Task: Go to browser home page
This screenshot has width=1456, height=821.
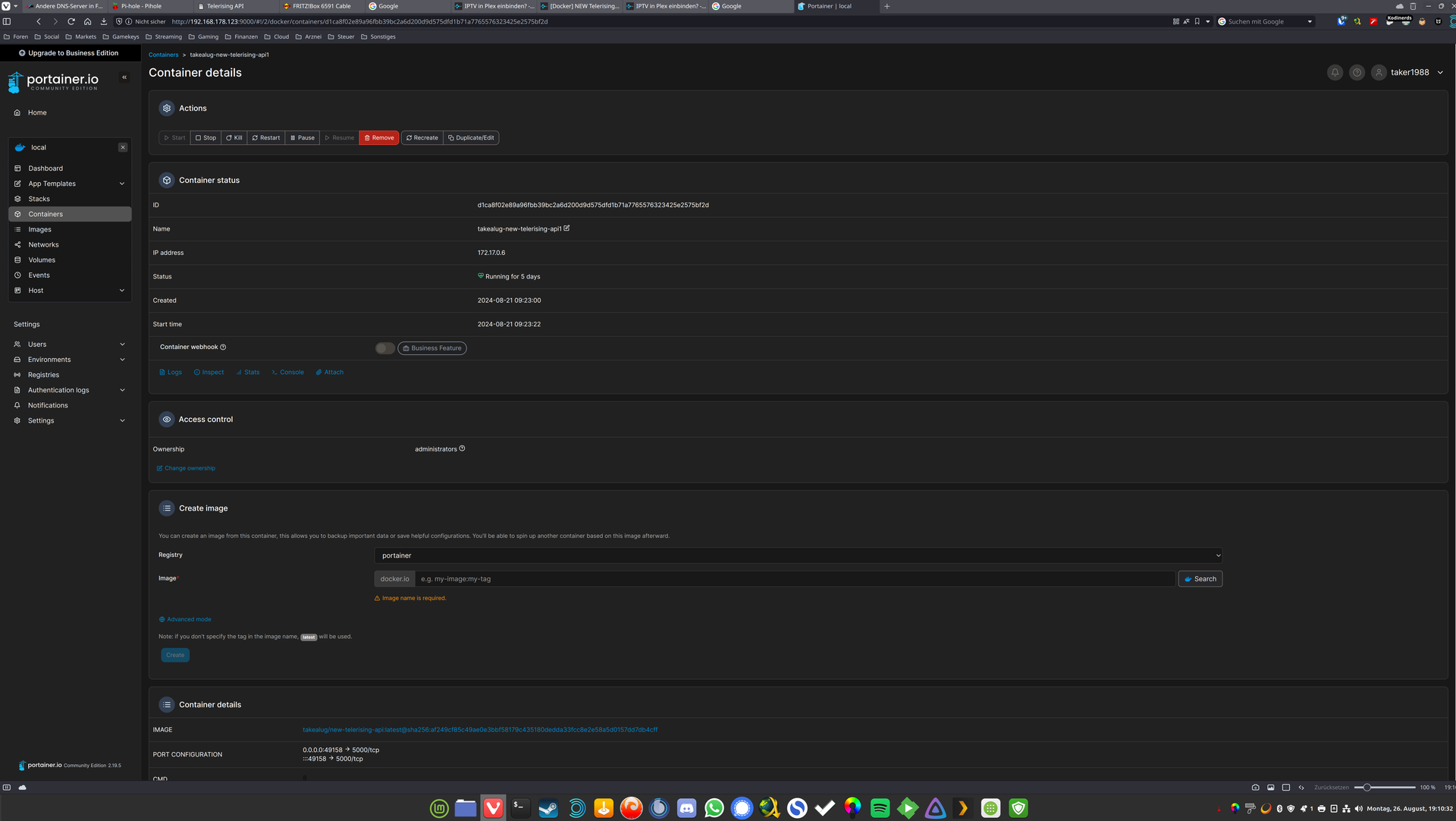Action: click(87, 21)
